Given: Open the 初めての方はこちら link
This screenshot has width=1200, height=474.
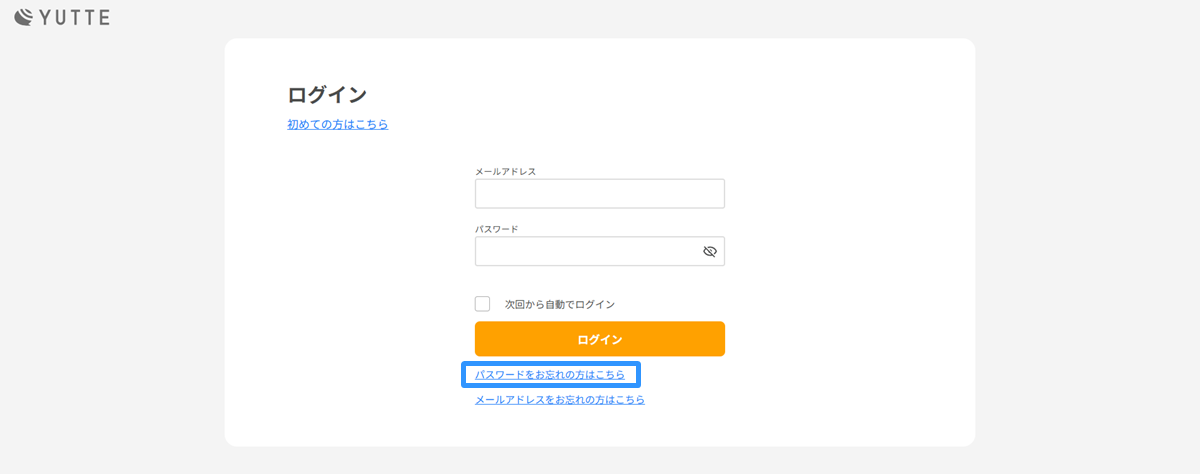Looking at the screenshot, I should [338, 125].
